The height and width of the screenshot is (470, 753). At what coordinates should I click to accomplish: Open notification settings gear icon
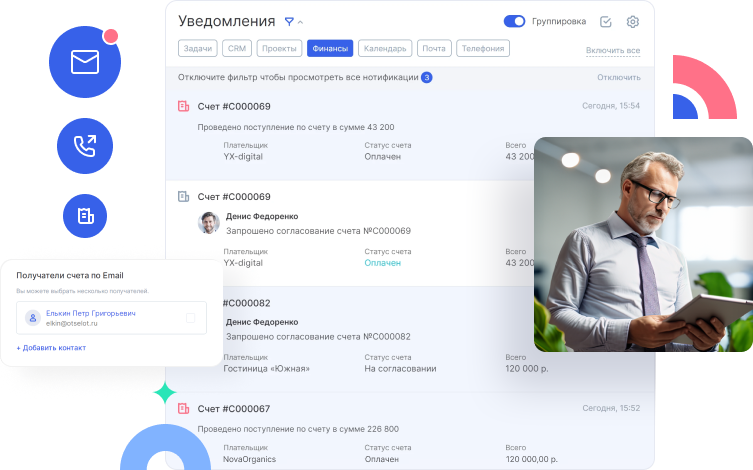tap(632, 22)
